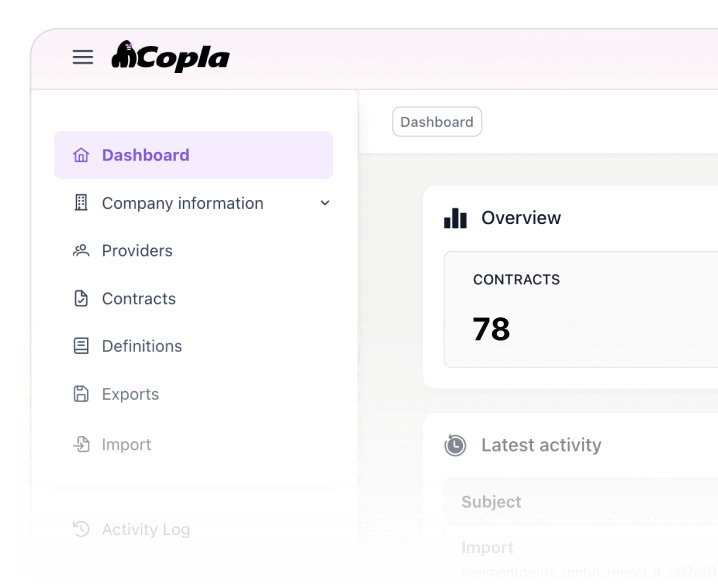Open the Activity Log page
This screenshot has height=586, width=718.
[146, 529]
